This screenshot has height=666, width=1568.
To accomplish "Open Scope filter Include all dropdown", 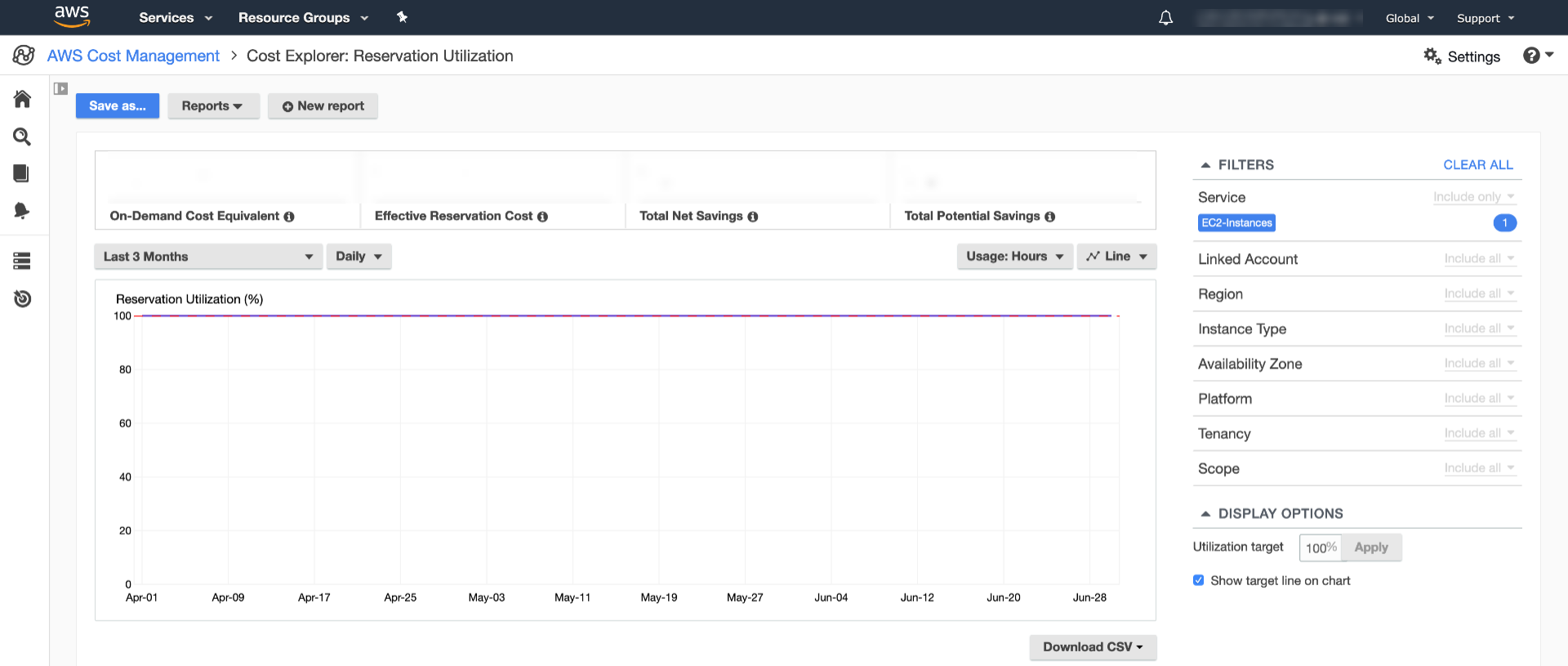I will 1480,468.
